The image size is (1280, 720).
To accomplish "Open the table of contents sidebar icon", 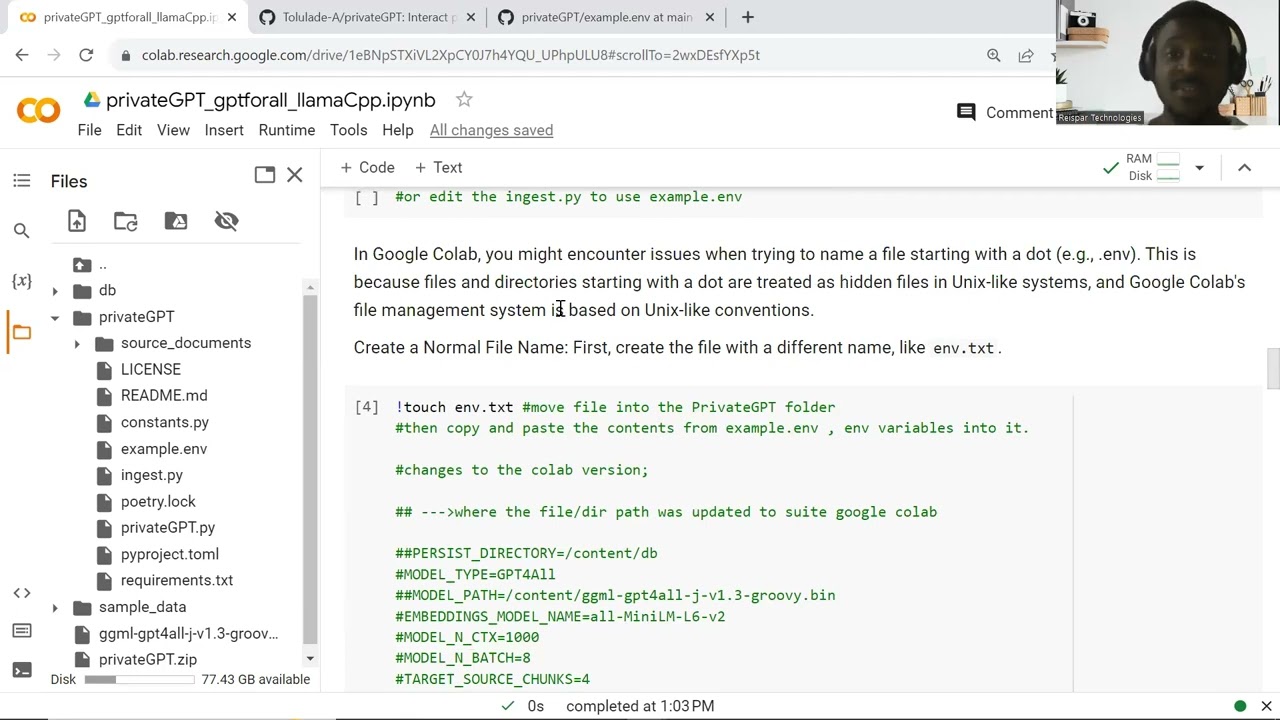I will point(22,181).
